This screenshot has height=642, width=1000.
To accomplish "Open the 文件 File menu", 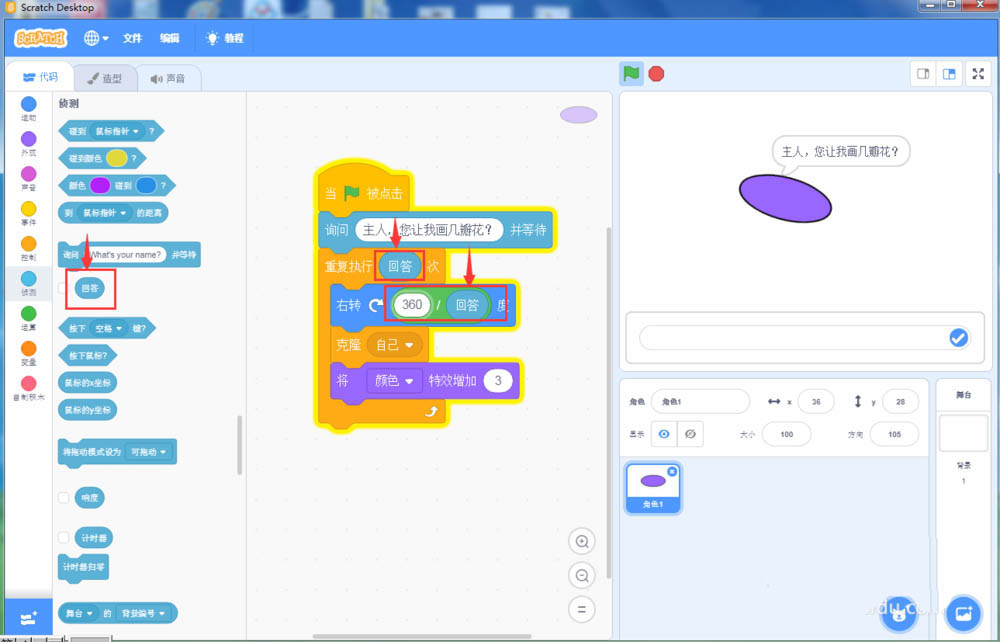I will pos(133,38).
